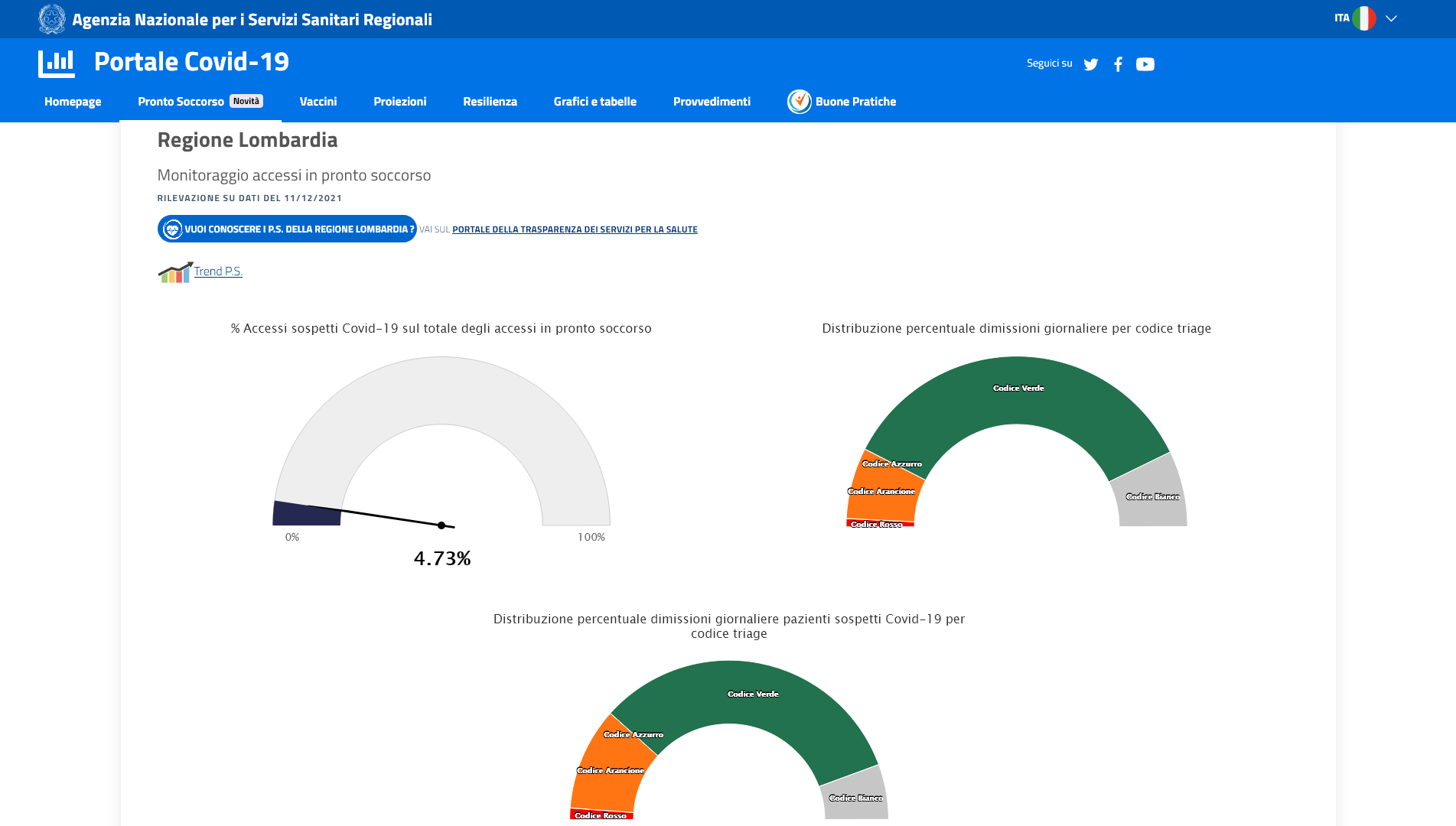Viewport: 1456px width, 826px height.
Task: Click the Agenzia Nazionale emblem logo
Action: (x=52, y=19)
